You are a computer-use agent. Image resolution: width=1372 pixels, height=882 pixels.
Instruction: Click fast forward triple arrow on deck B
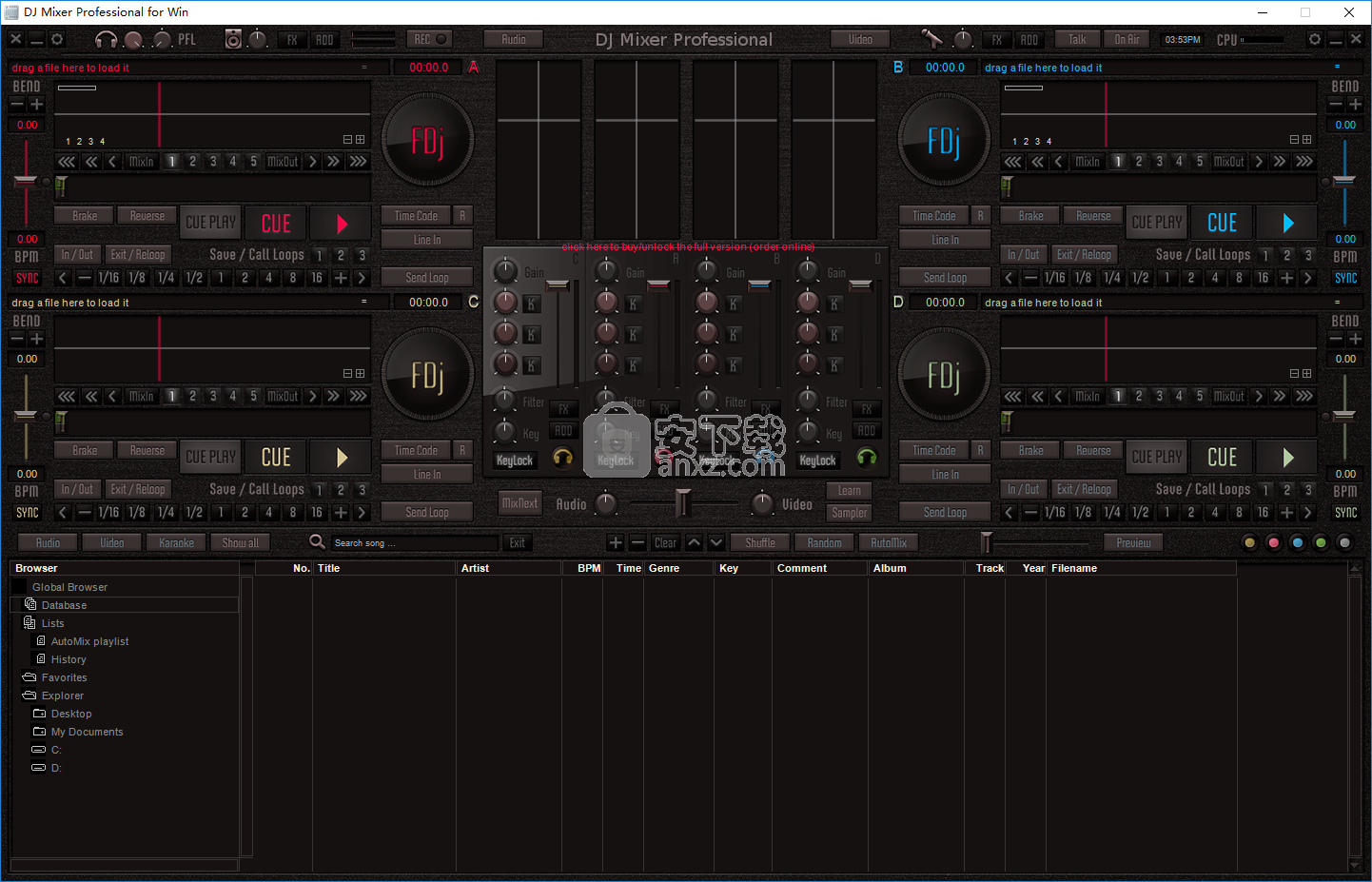point(1304,162)
